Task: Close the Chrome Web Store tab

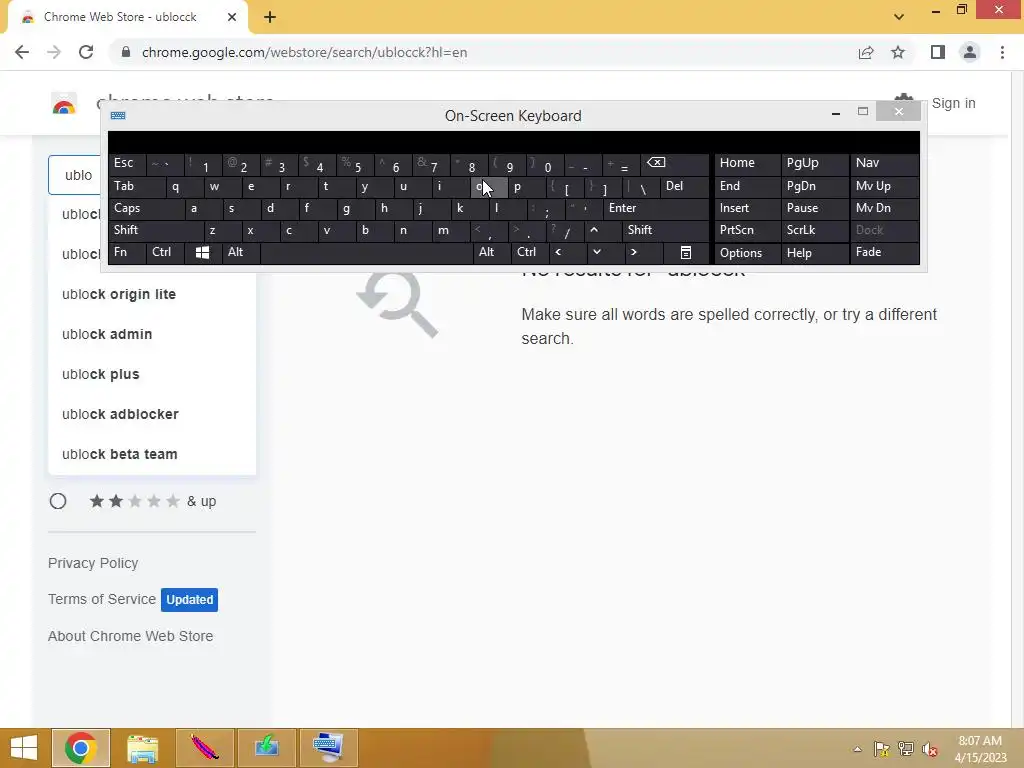Action: pyautogui.click(x=232, y=17)
